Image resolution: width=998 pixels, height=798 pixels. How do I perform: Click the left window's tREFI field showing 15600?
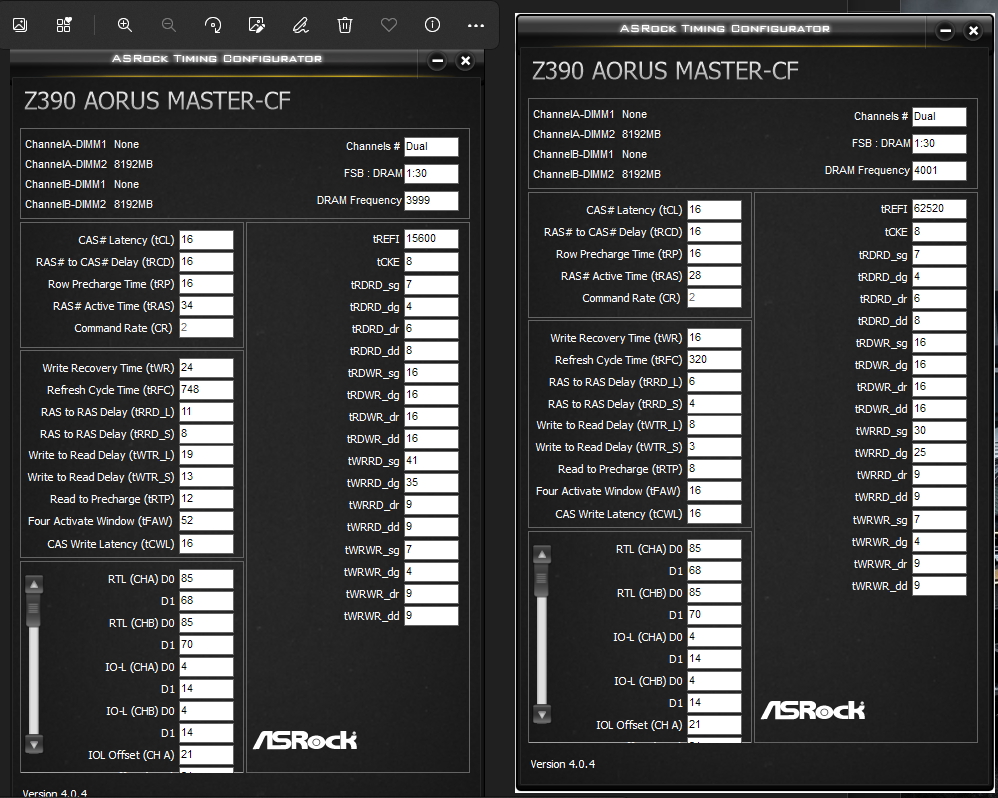tap(431, 239)
